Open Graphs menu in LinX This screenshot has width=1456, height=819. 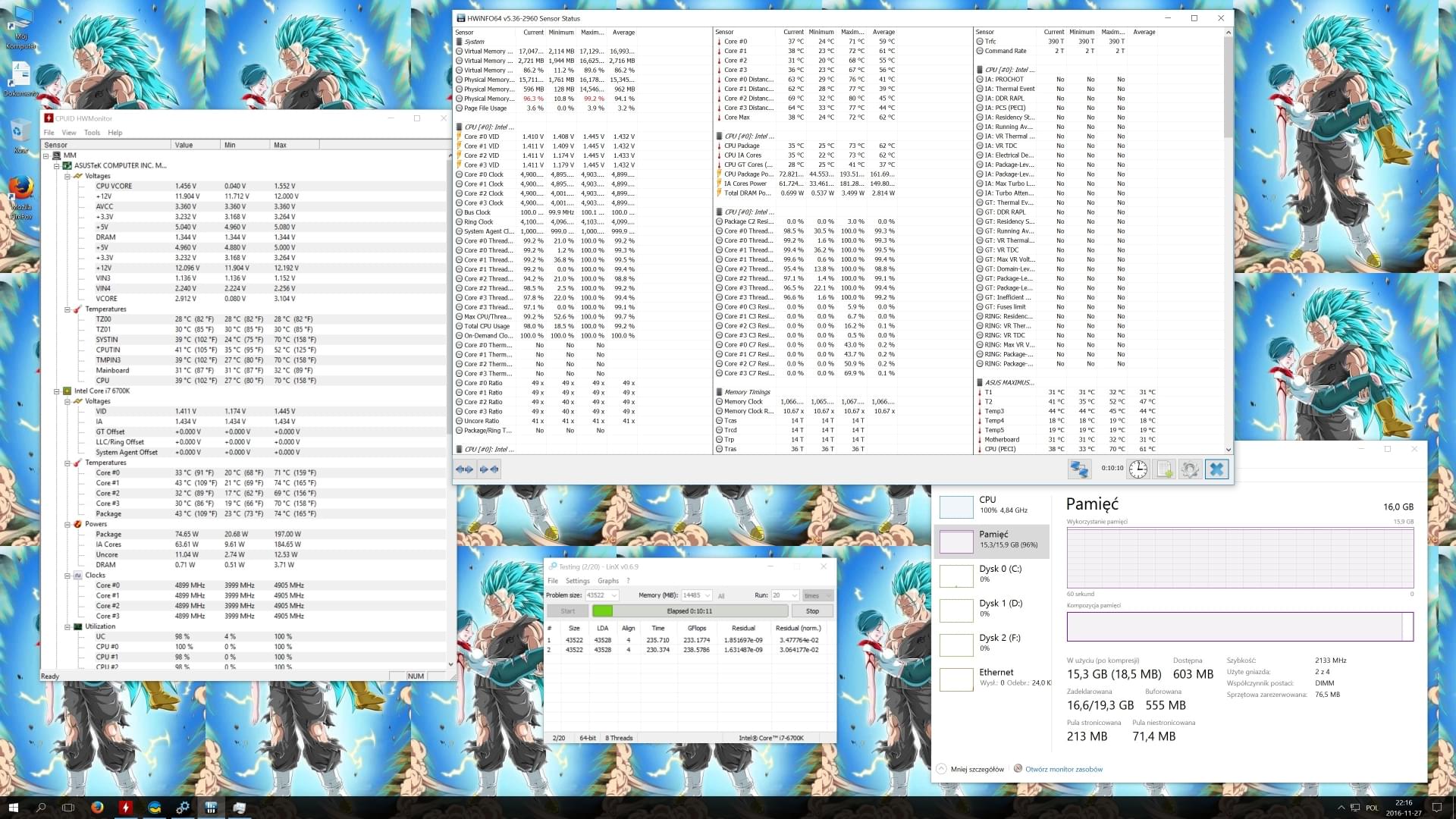tap(607, 581)
